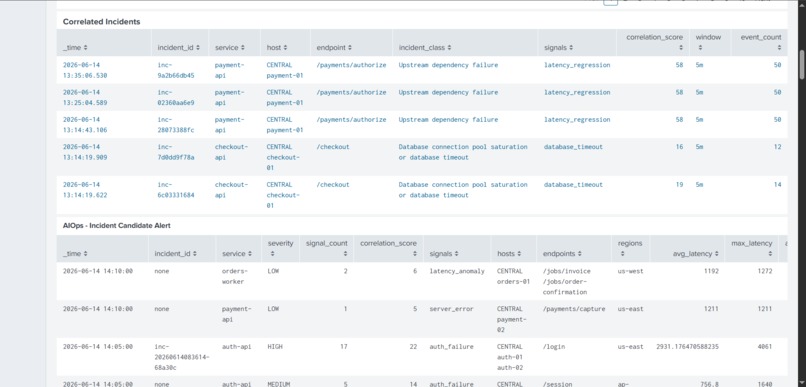806x387 pixels.
Task: Click database_timeout signal in inc-7d0dd9f78a row
Action: tap(573, 147)
